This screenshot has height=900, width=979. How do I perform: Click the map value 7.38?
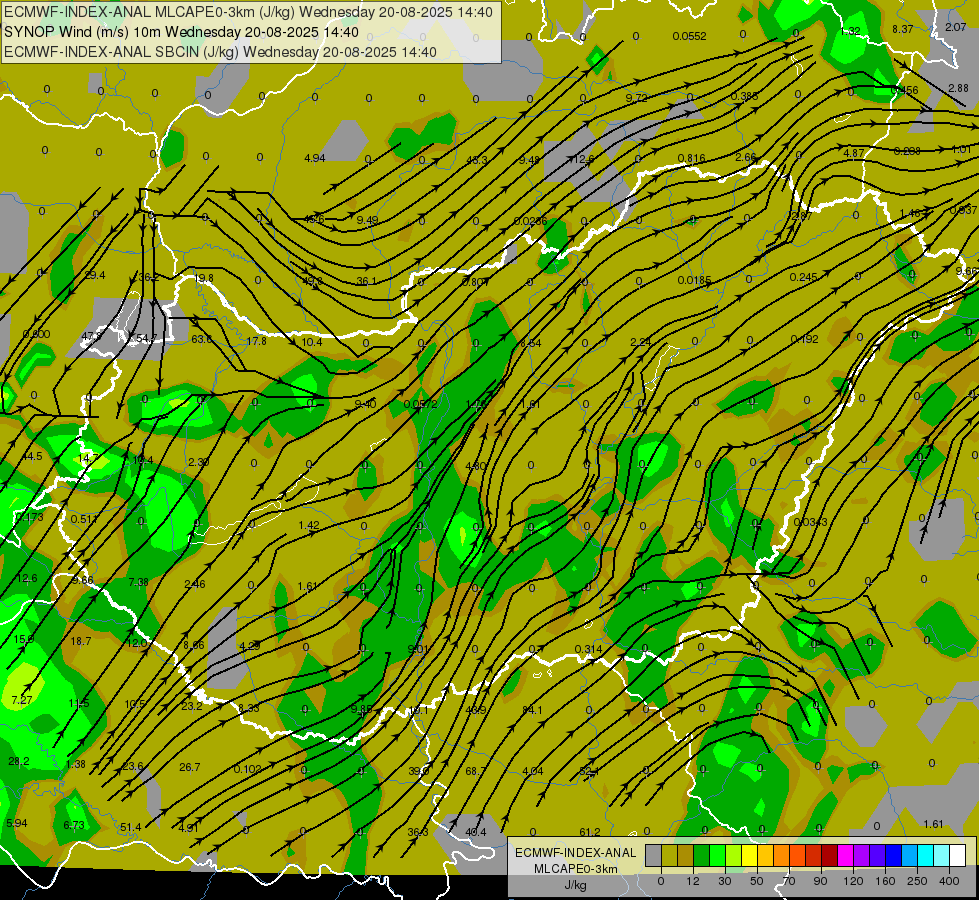[139, 582]
